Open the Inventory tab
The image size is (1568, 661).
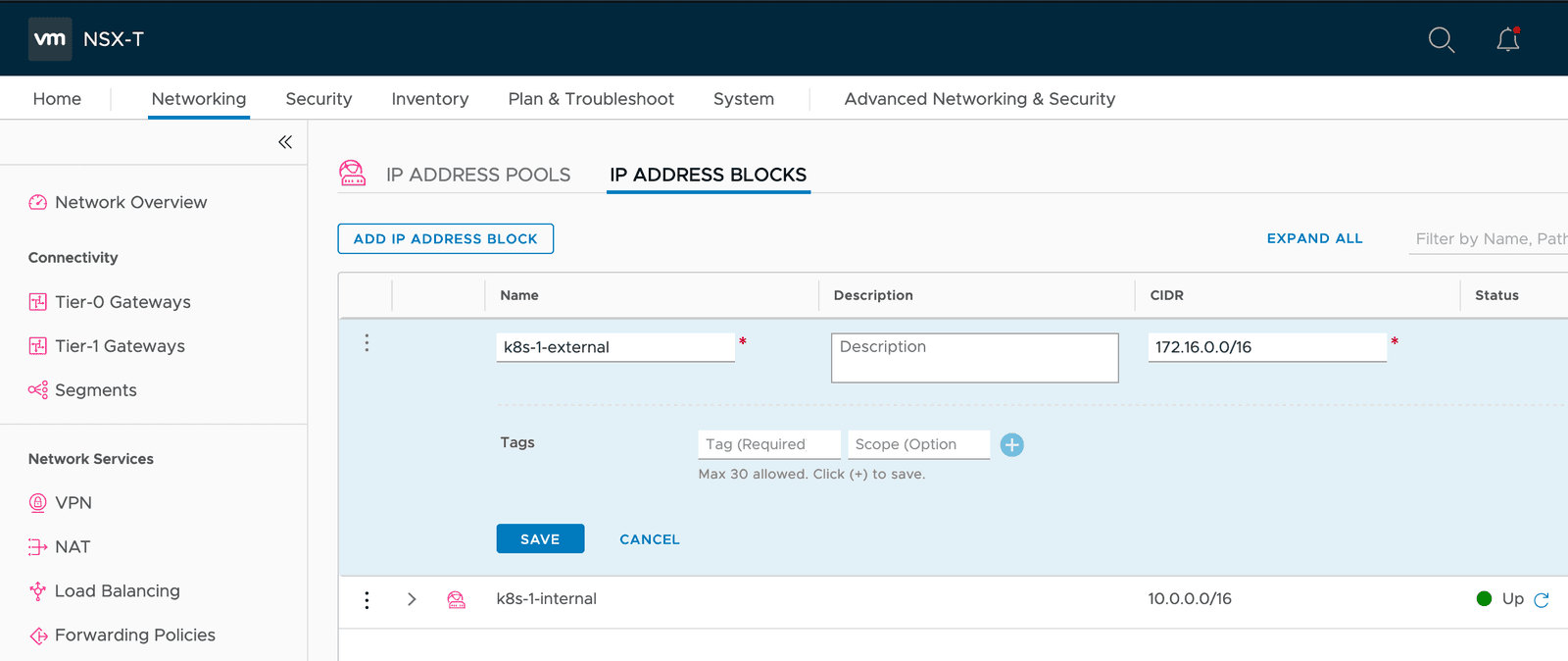[x=430, y=99]
